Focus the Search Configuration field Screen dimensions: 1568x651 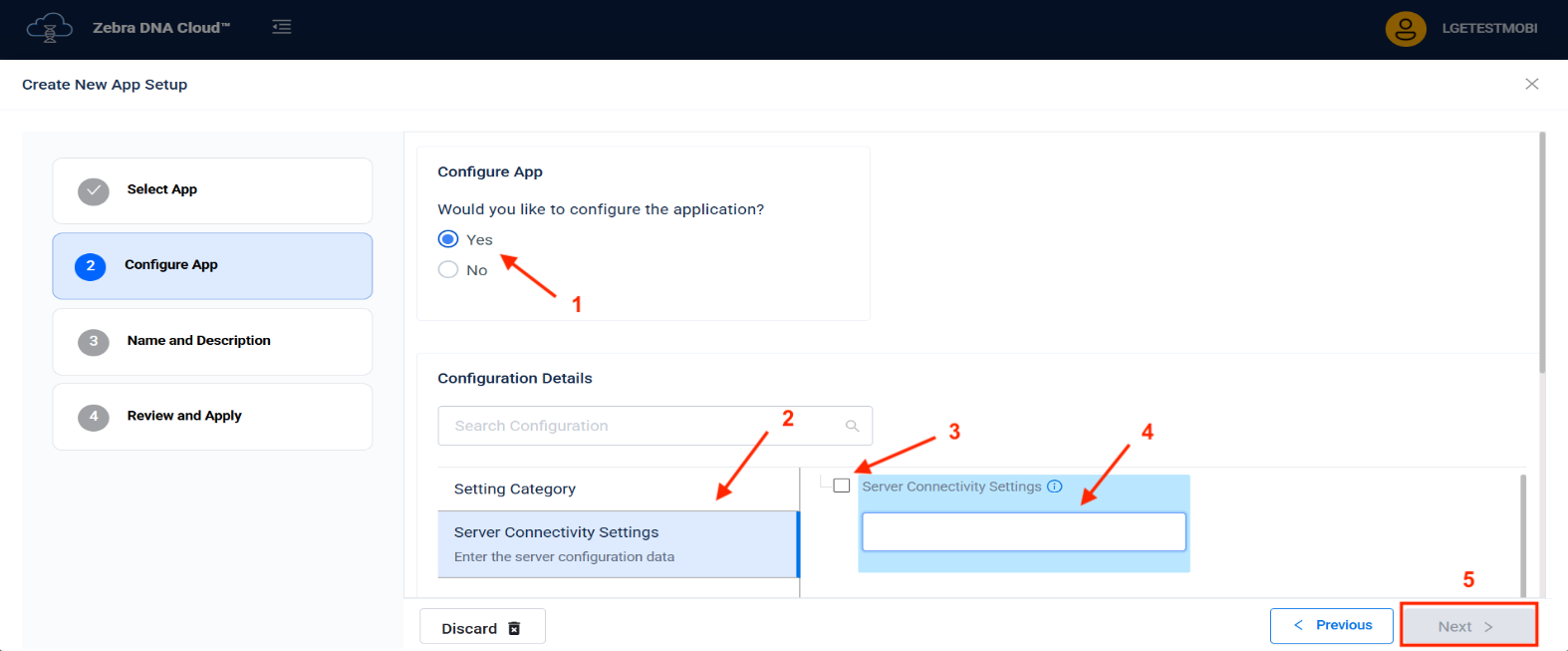pos(638,426)
